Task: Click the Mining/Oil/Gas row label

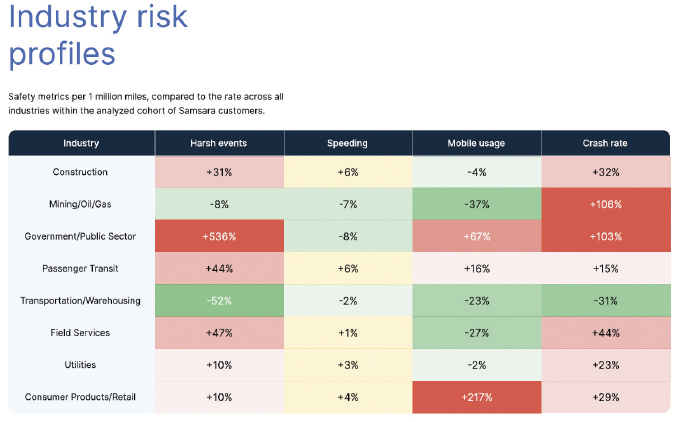Action: [81, 204]
